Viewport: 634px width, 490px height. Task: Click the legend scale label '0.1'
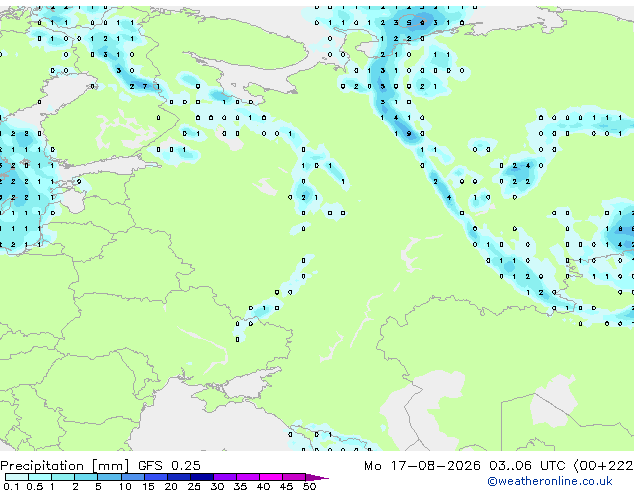11,486
